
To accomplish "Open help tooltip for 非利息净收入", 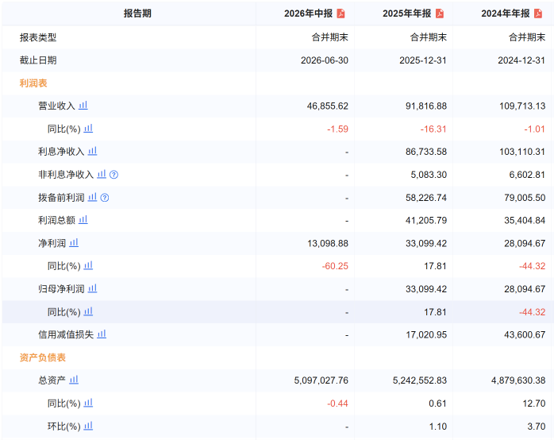I will pos(114,175).
